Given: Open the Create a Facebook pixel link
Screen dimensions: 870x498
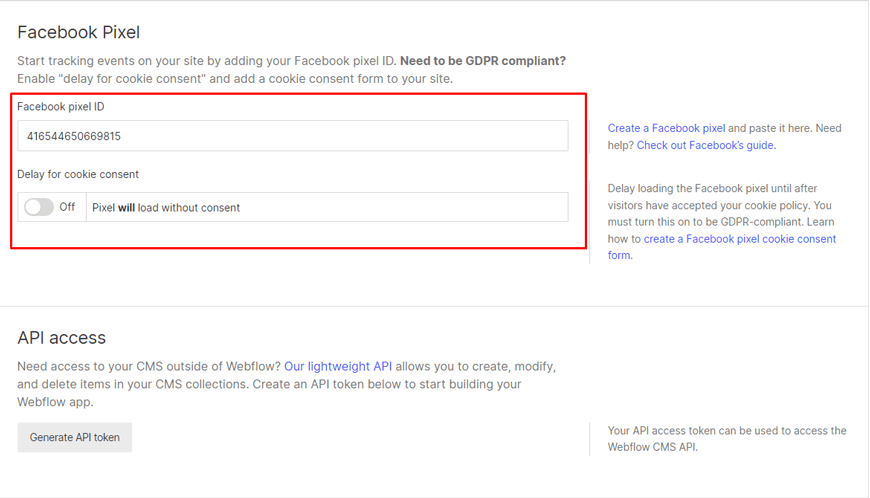Looking at the screenshot, I should click(x=666, y=128).
